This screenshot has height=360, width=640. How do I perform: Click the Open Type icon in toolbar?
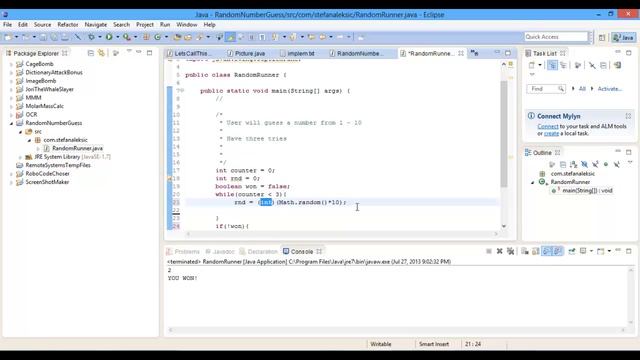coord(177,37)
